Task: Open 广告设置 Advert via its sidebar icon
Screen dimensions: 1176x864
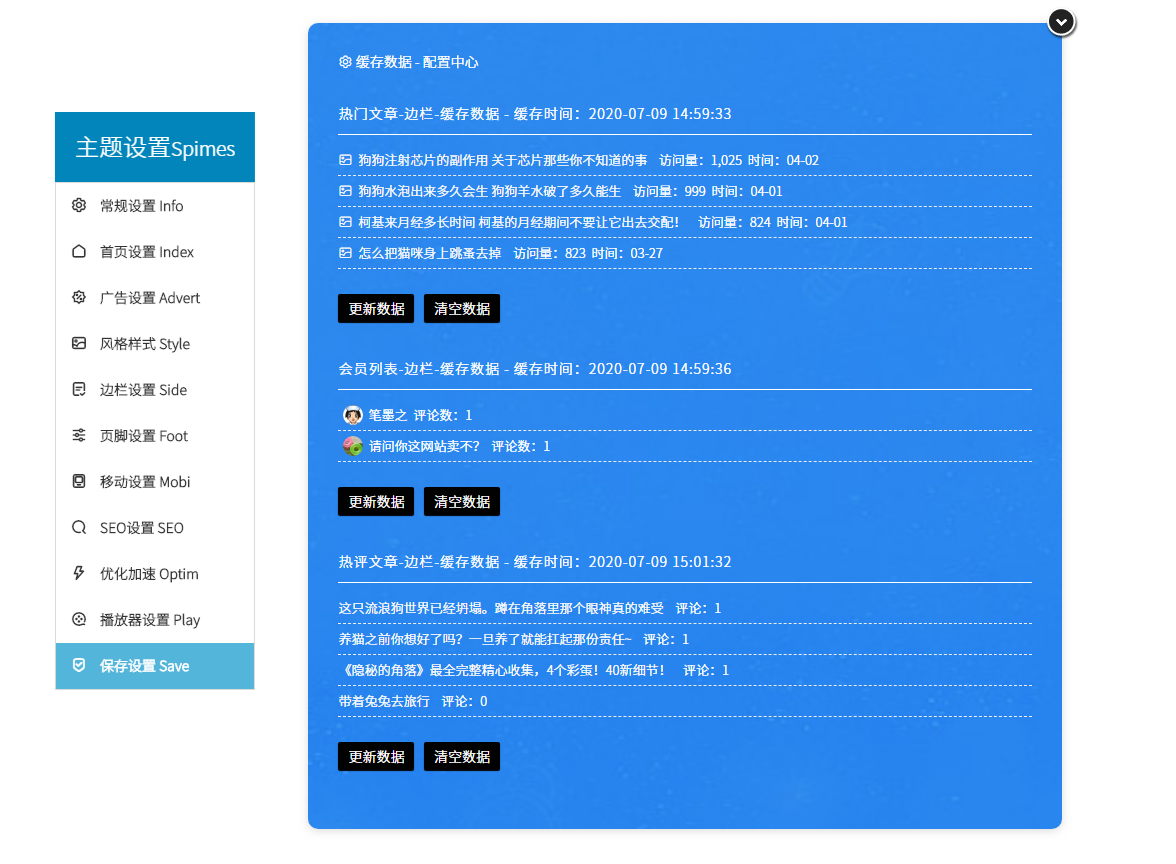Action: click(79, 297)
